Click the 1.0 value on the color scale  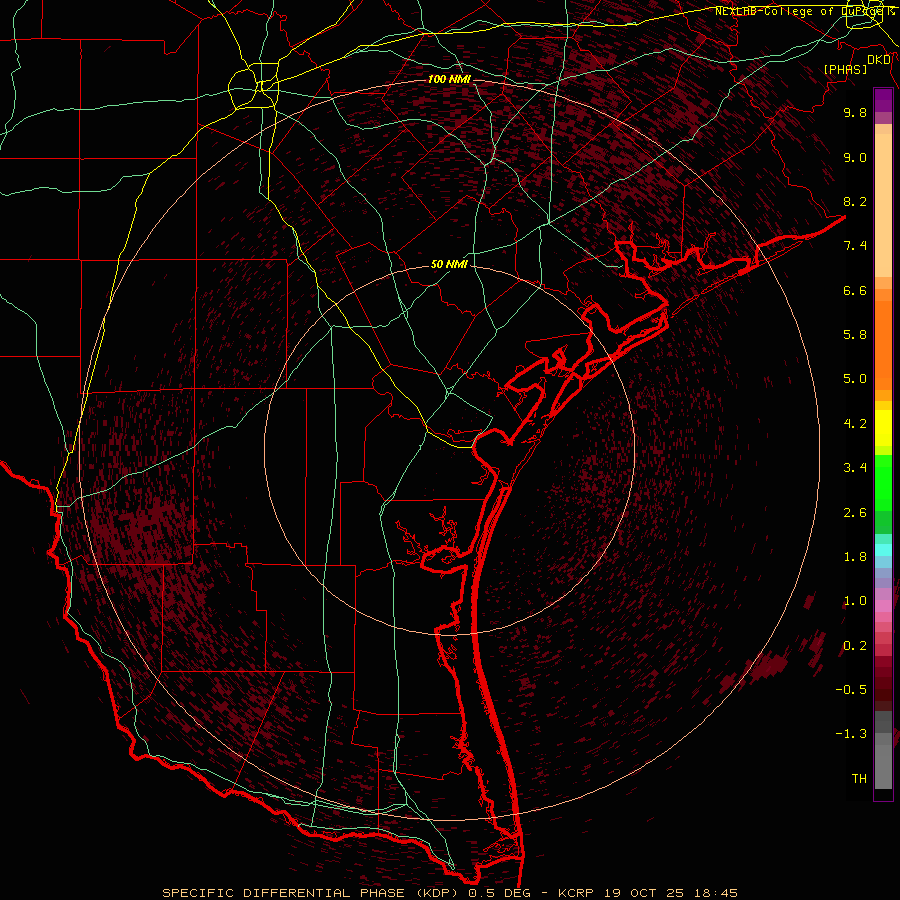click(855, 601)
